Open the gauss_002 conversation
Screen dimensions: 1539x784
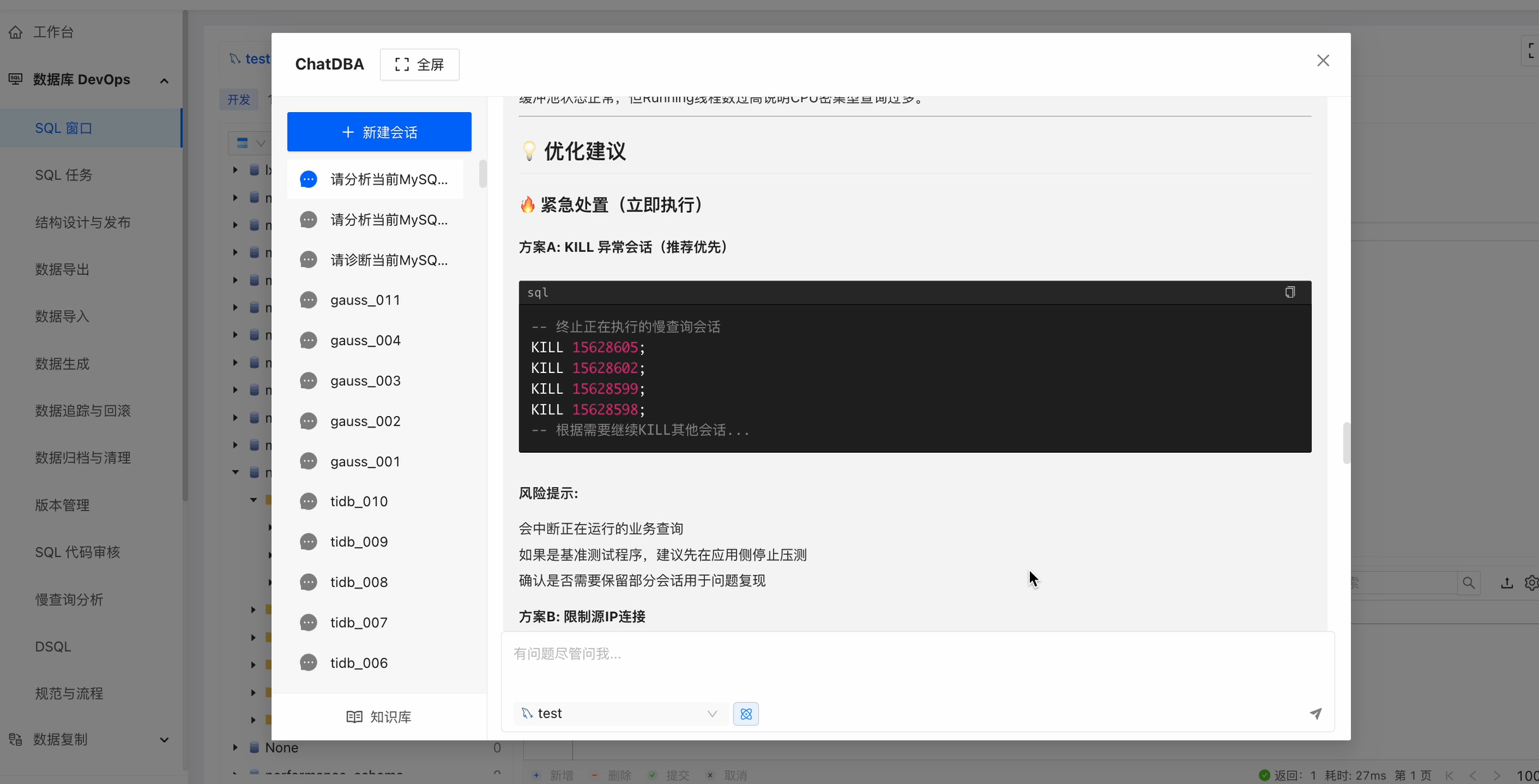375,421
